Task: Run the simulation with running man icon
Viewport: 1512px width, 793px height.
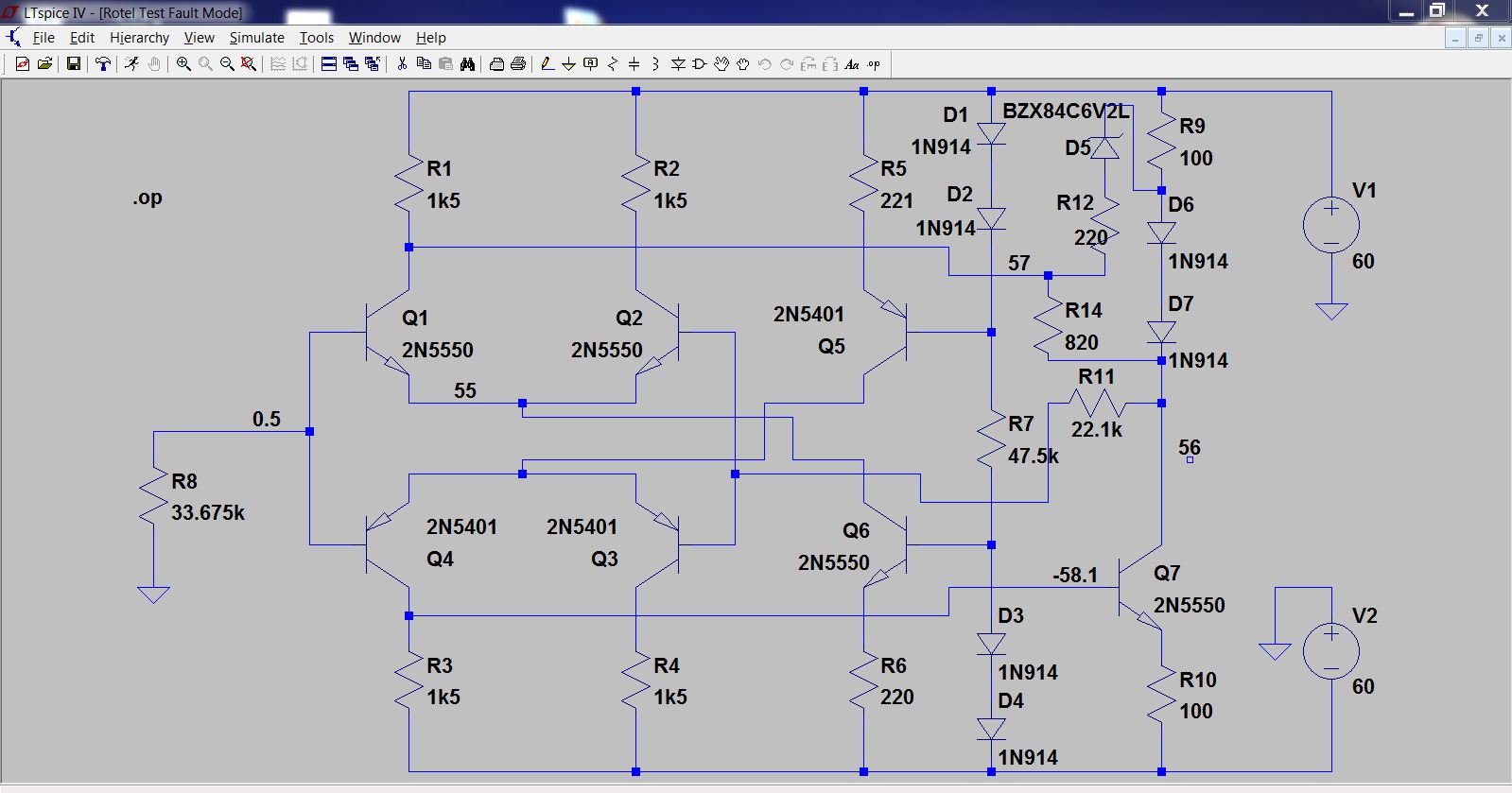Action: pos(132,64)
